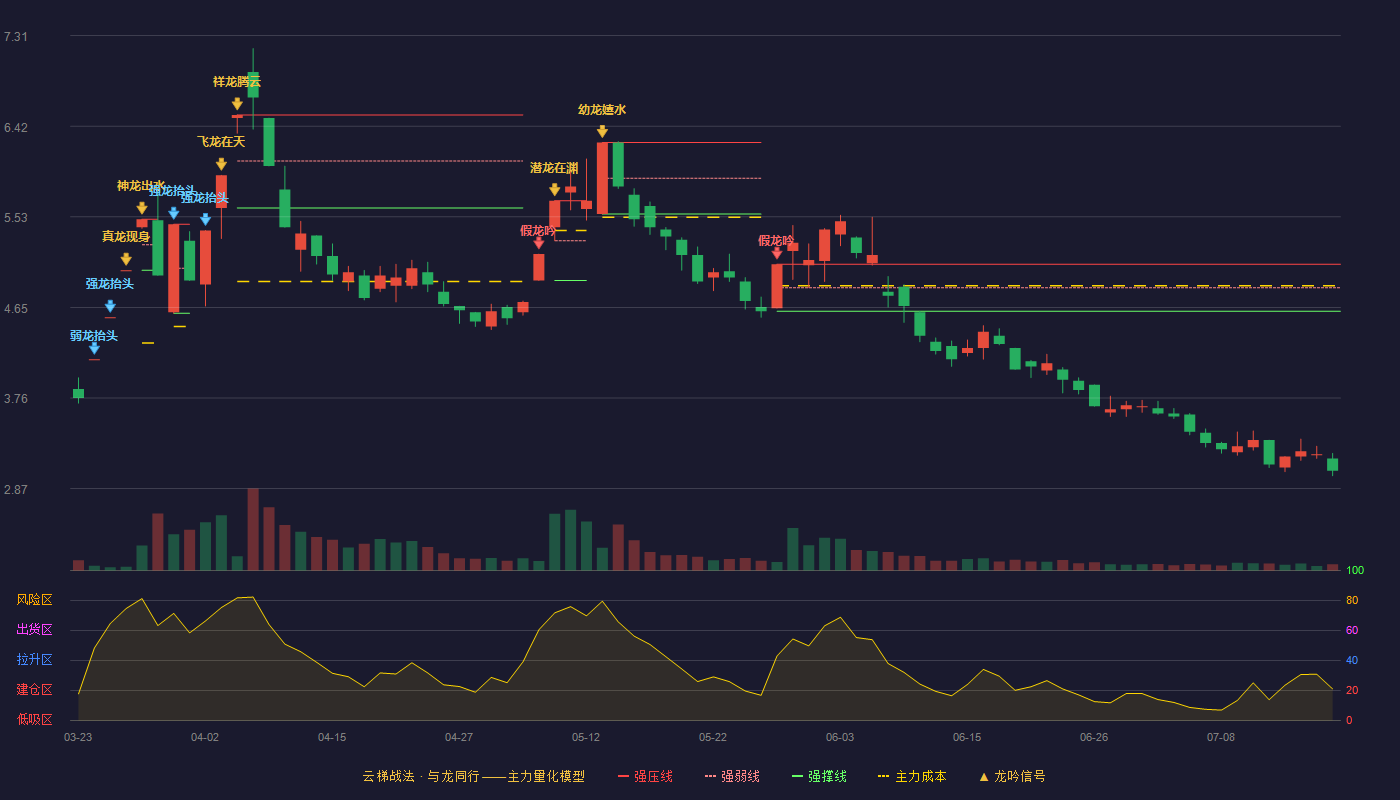Select the 潜龙在渊 arrow marker
1400x800 pixels.
click(x=555, y=190)
